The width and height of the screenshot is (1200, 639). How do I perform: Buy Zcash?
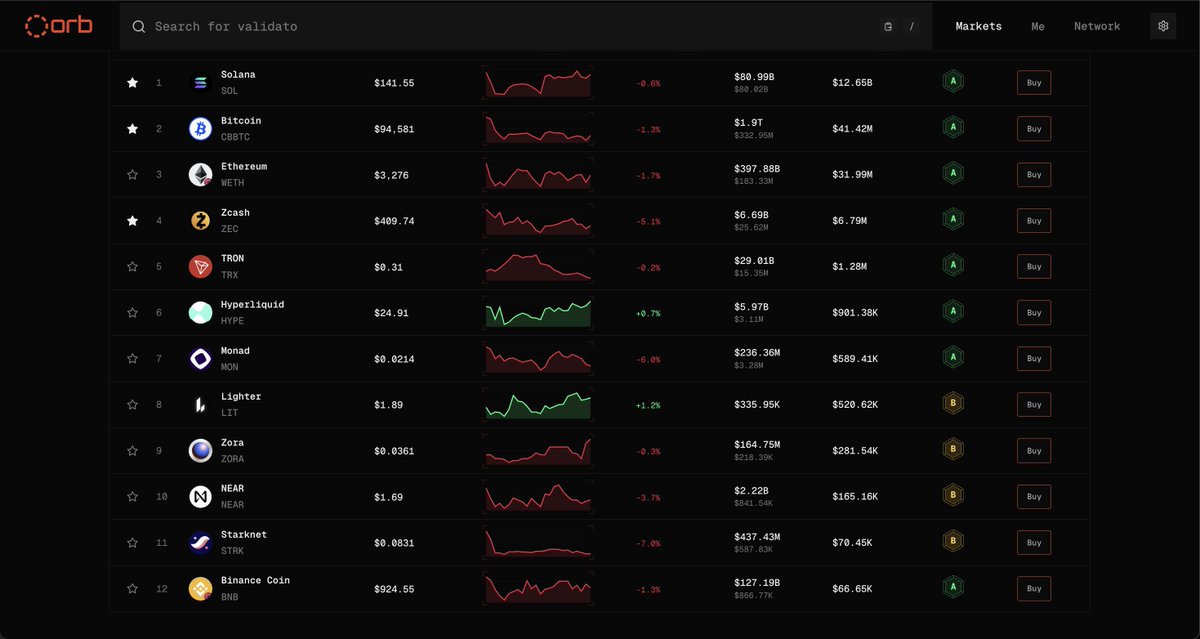point(1034,221)
